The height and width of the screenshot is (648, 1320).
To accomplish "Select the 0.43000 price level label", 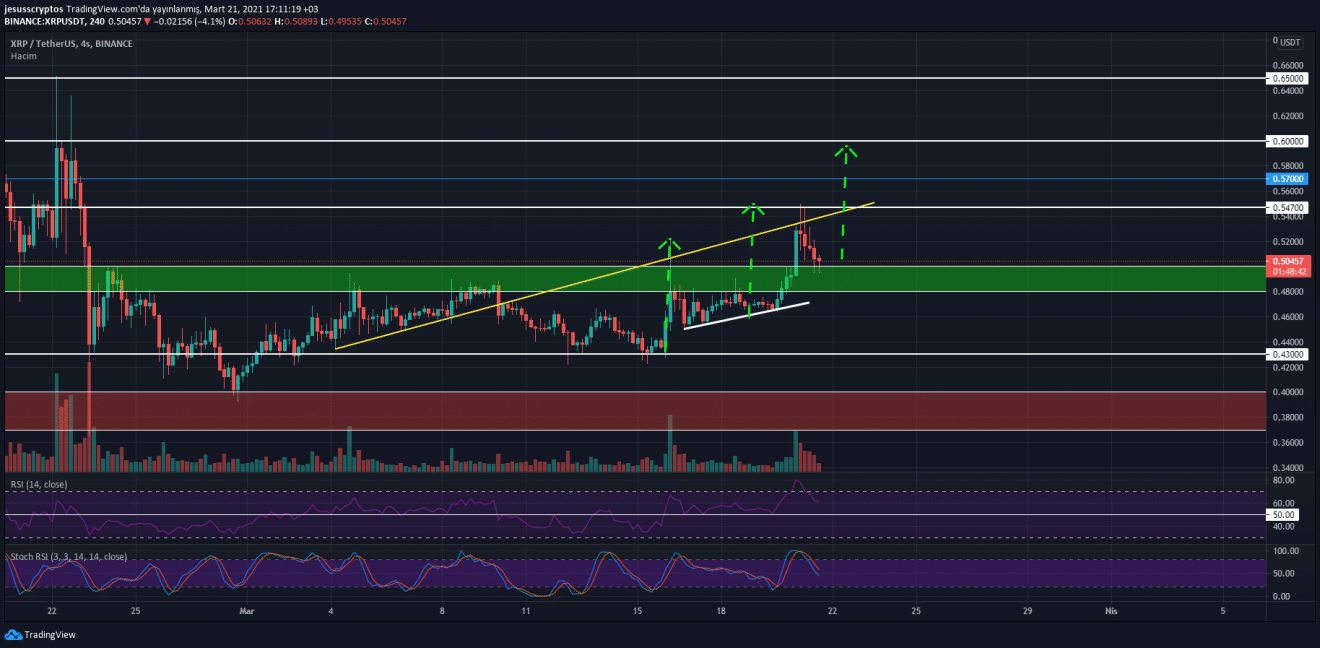I will (x=1286, y=354).
